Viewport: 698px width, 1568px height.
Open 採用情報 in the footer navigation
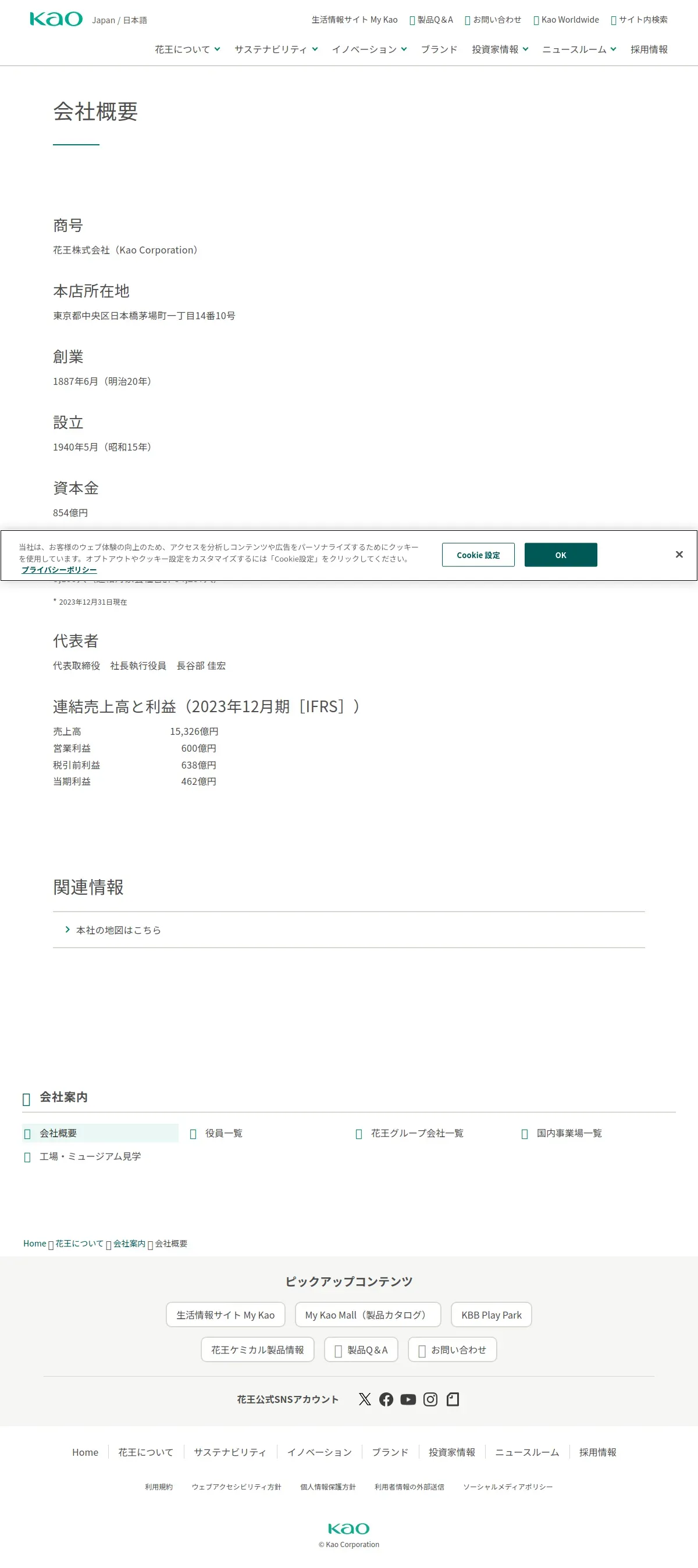pos(597,1452)
